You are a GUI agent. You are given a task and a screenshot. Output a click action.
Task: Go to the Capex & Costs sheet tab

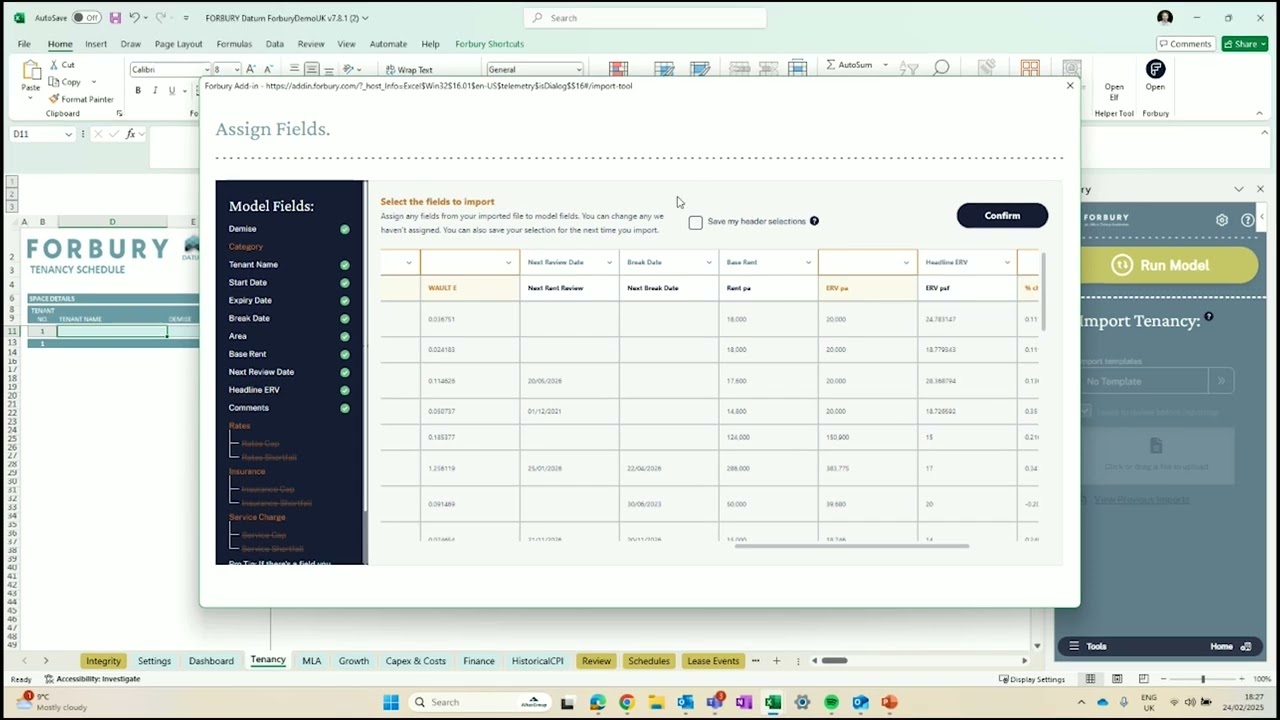tap(415, 661)
